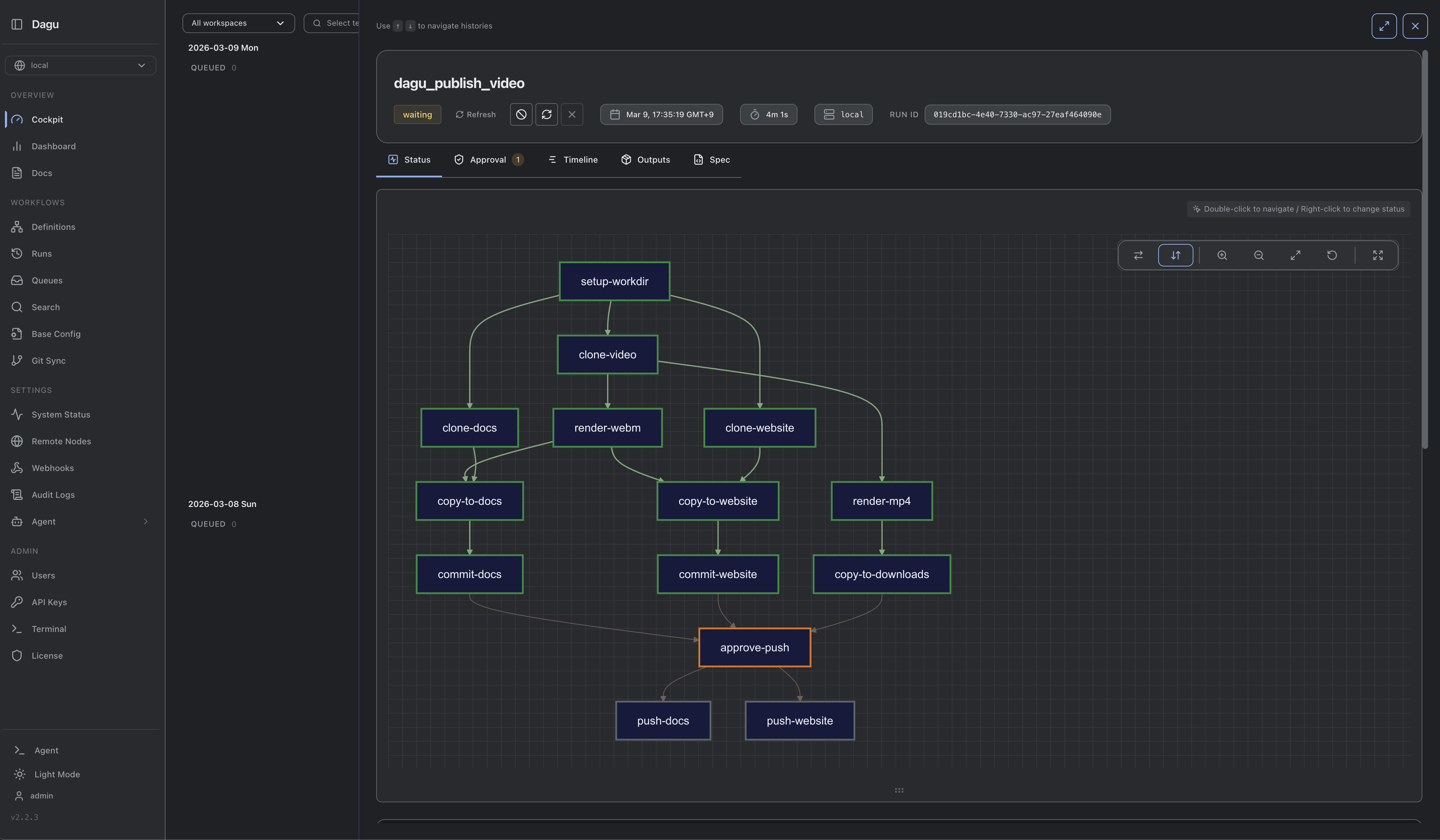Open the local node selector dropdown
Viewport: 1440px width, 840px height.
pos(80,66)
